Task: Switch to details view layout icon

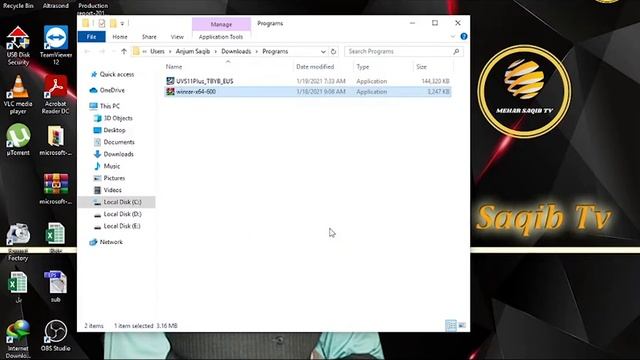Action: tap(451, 325)
